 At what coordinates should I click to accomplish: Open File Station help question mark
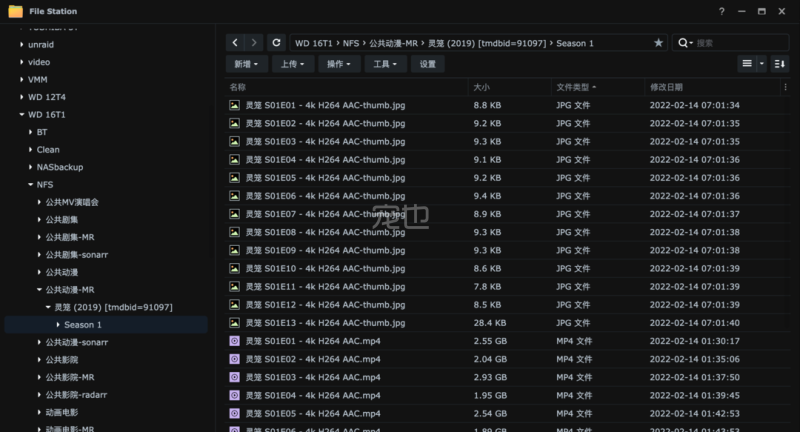722,11
